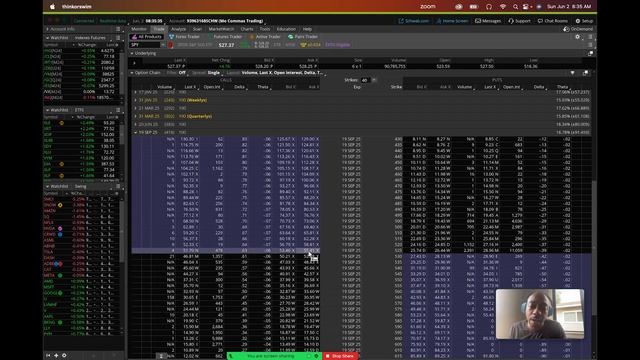Image resolution: width=640 pixels, height=360 pixels.
Task: Collapse the Swing watchlist
Action: (x=47, y=186)
